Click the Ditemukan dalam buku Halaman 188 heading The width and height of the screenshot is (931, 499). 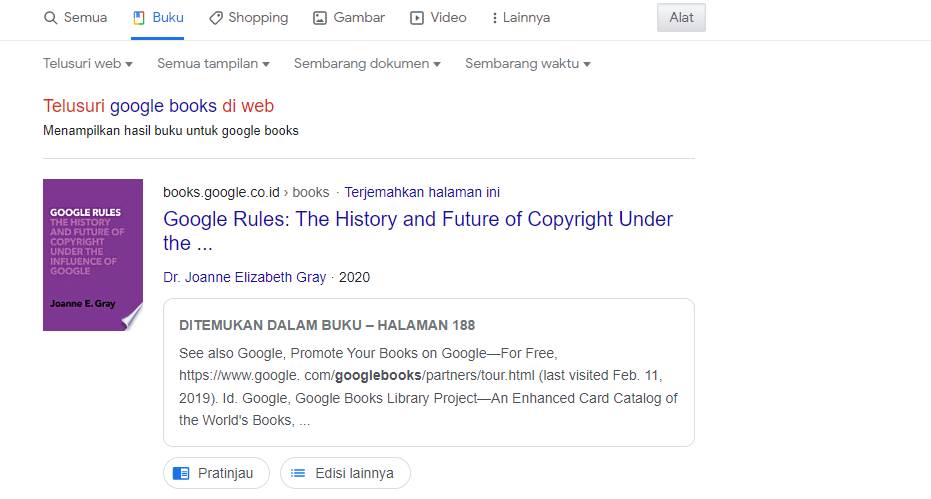point(327,326)
